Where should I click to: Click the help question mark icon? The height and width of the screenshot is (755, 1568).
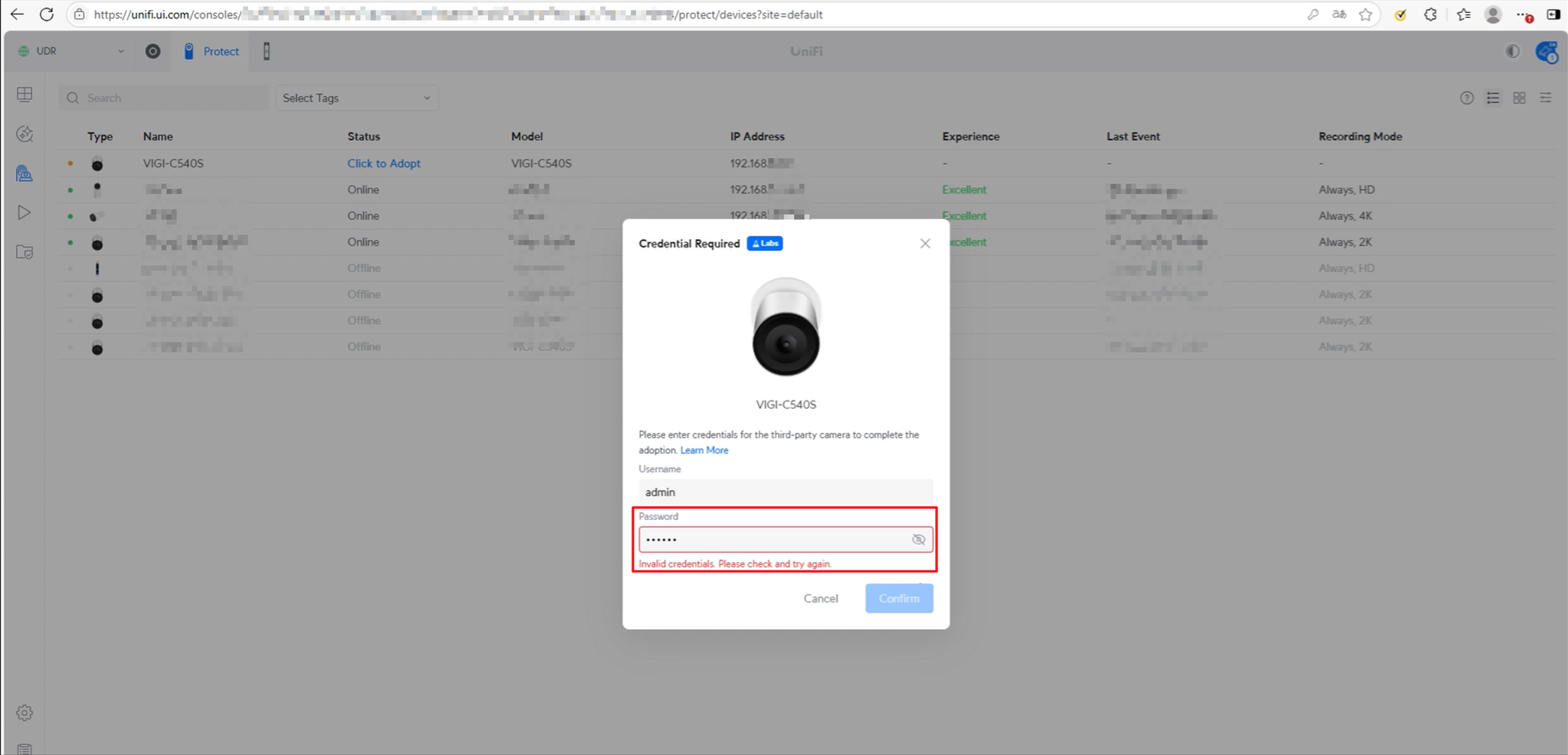click(x=1466, y=97)
